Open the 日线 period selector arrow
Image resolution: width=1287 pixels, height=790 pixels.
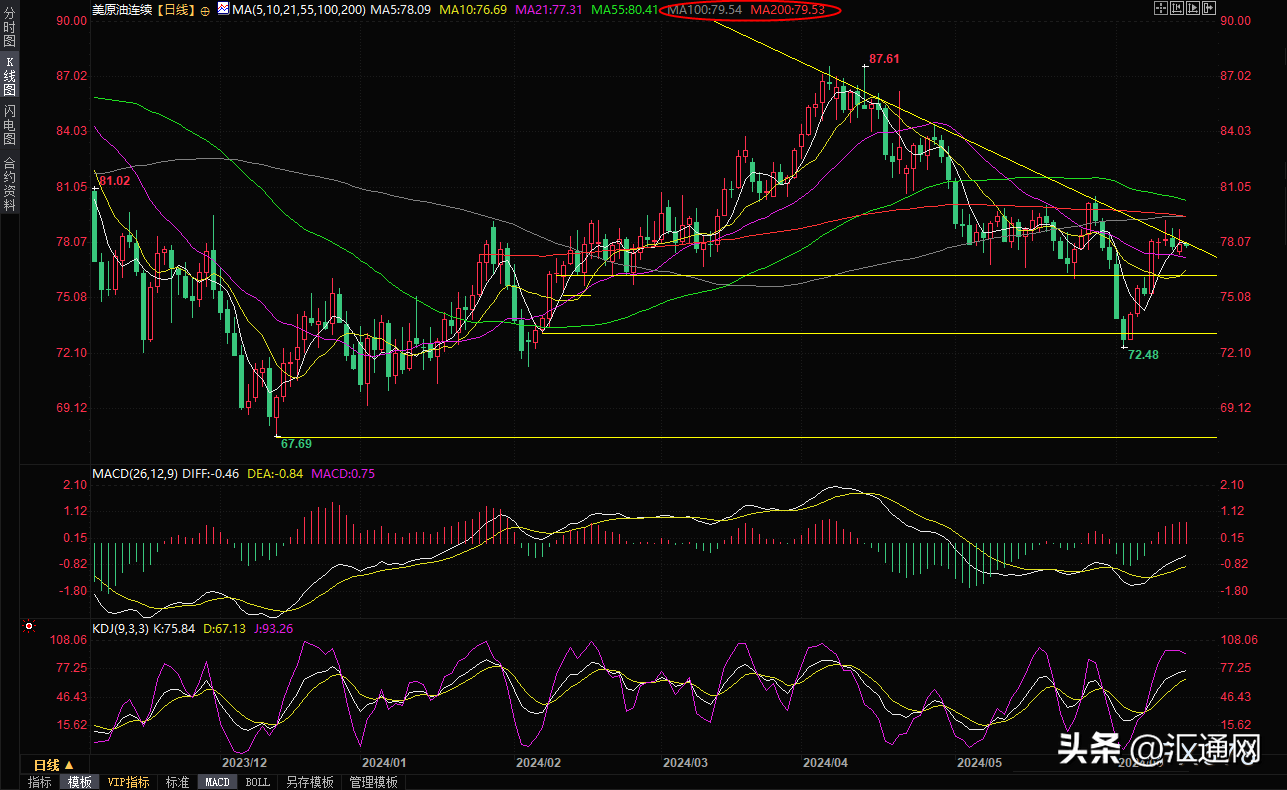[69, 765]
